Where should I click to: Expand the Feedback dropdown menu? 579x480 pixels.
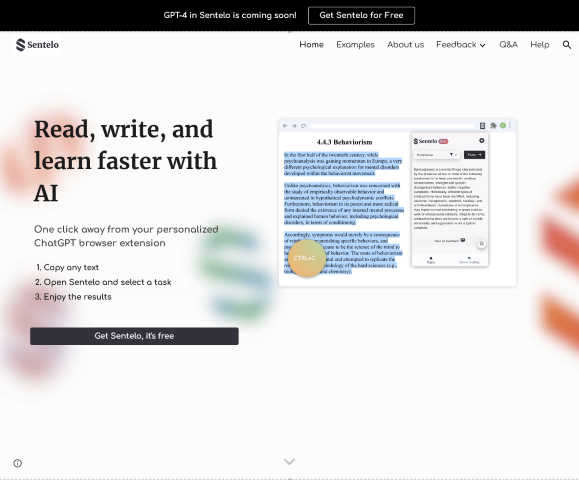coord(461,45)
